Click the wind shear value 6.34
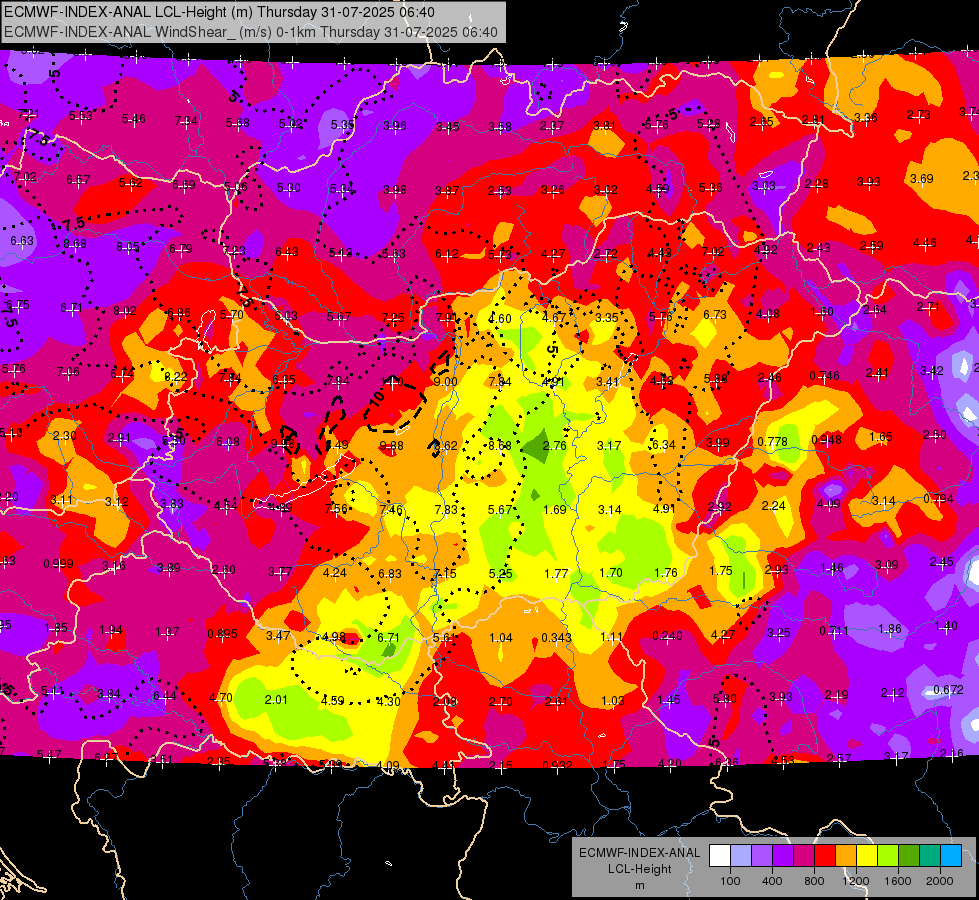Viewport: 979px width, 900px height. click(x=664, y=445)
